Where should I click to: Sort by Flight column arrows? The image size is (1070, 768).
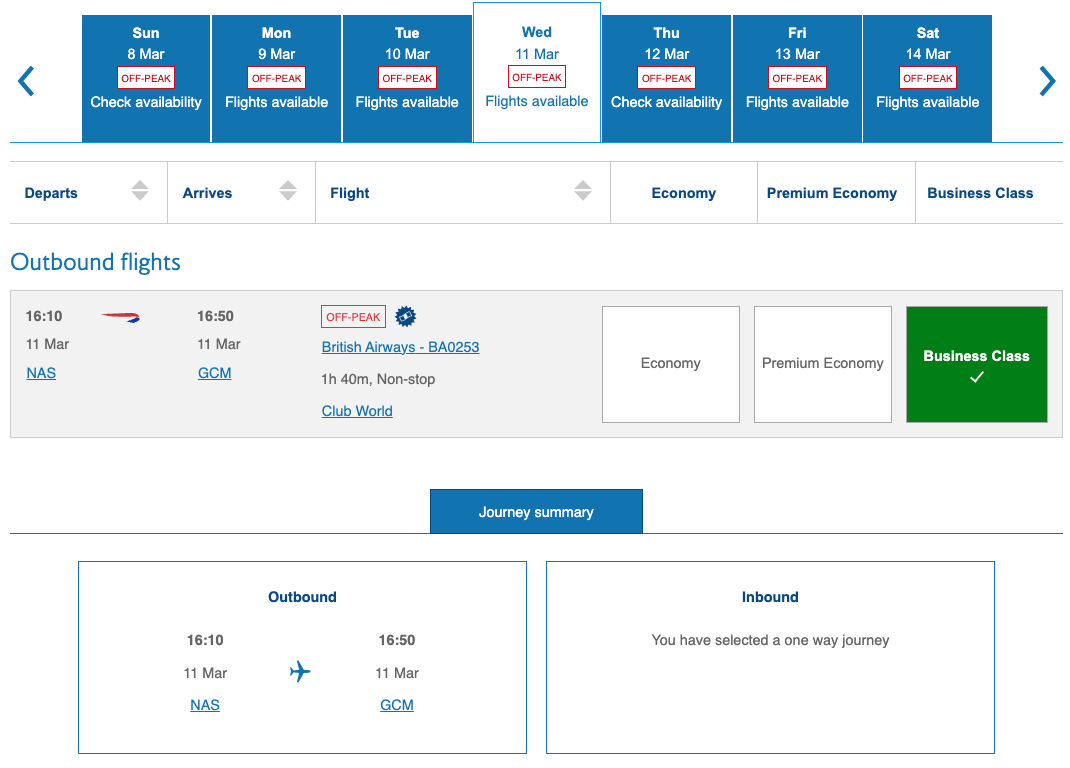click(x=583, y=191)
